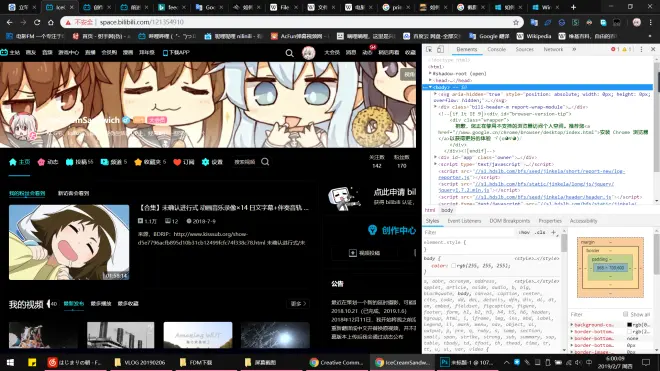Expand the head element node
This screenshot has width=660, height=371.
click(430, 80)
